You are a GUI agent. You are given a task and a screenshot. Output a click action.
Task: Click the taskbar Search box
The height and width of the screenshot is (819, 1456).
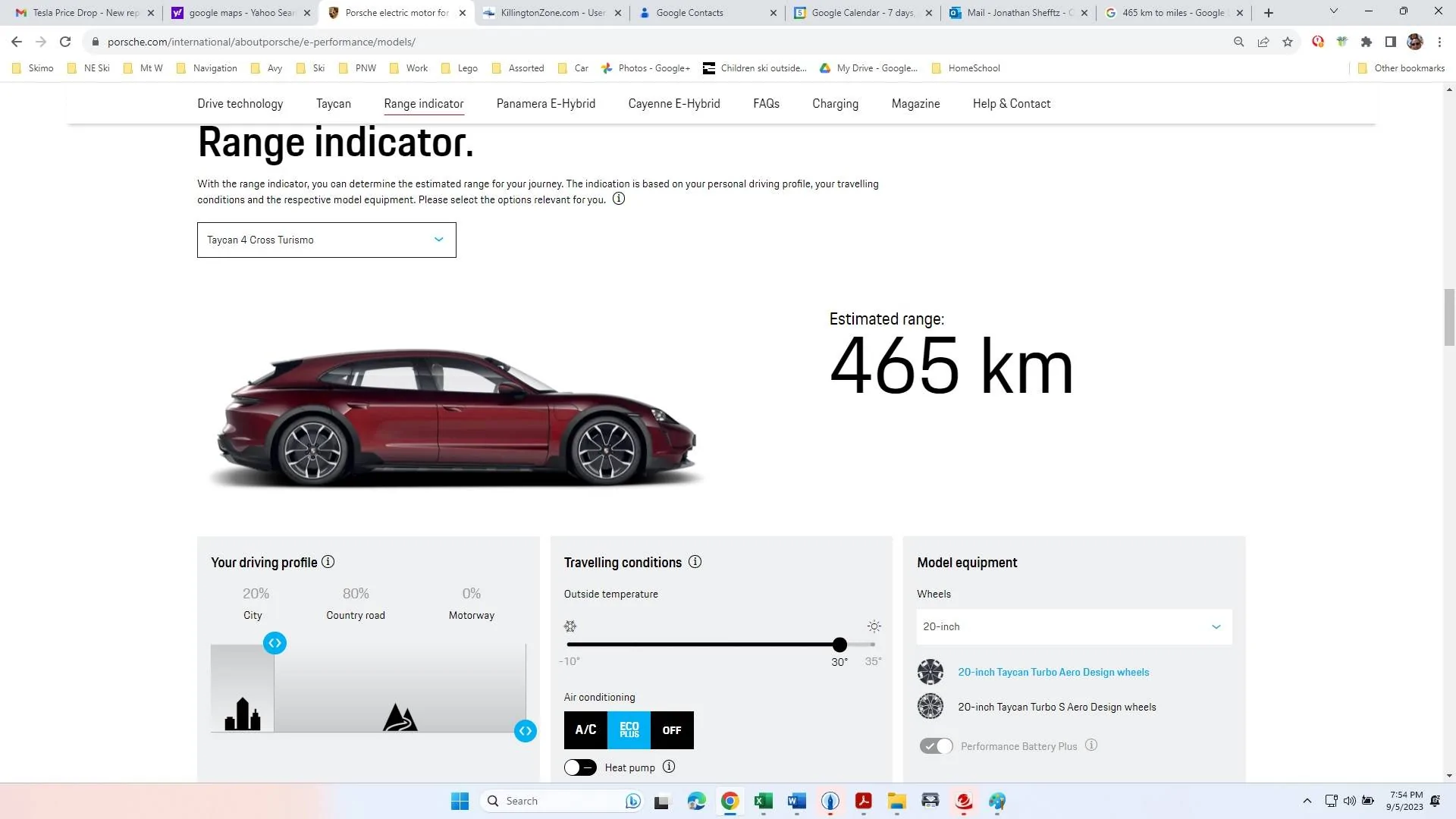coord(563,801)
